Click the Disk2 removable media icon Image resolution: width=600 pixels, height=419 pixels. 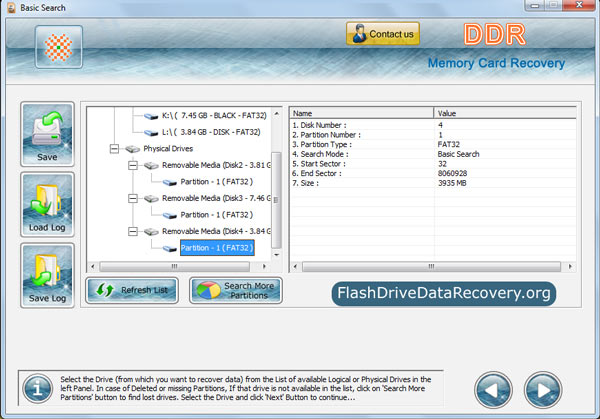click(151, 166)
